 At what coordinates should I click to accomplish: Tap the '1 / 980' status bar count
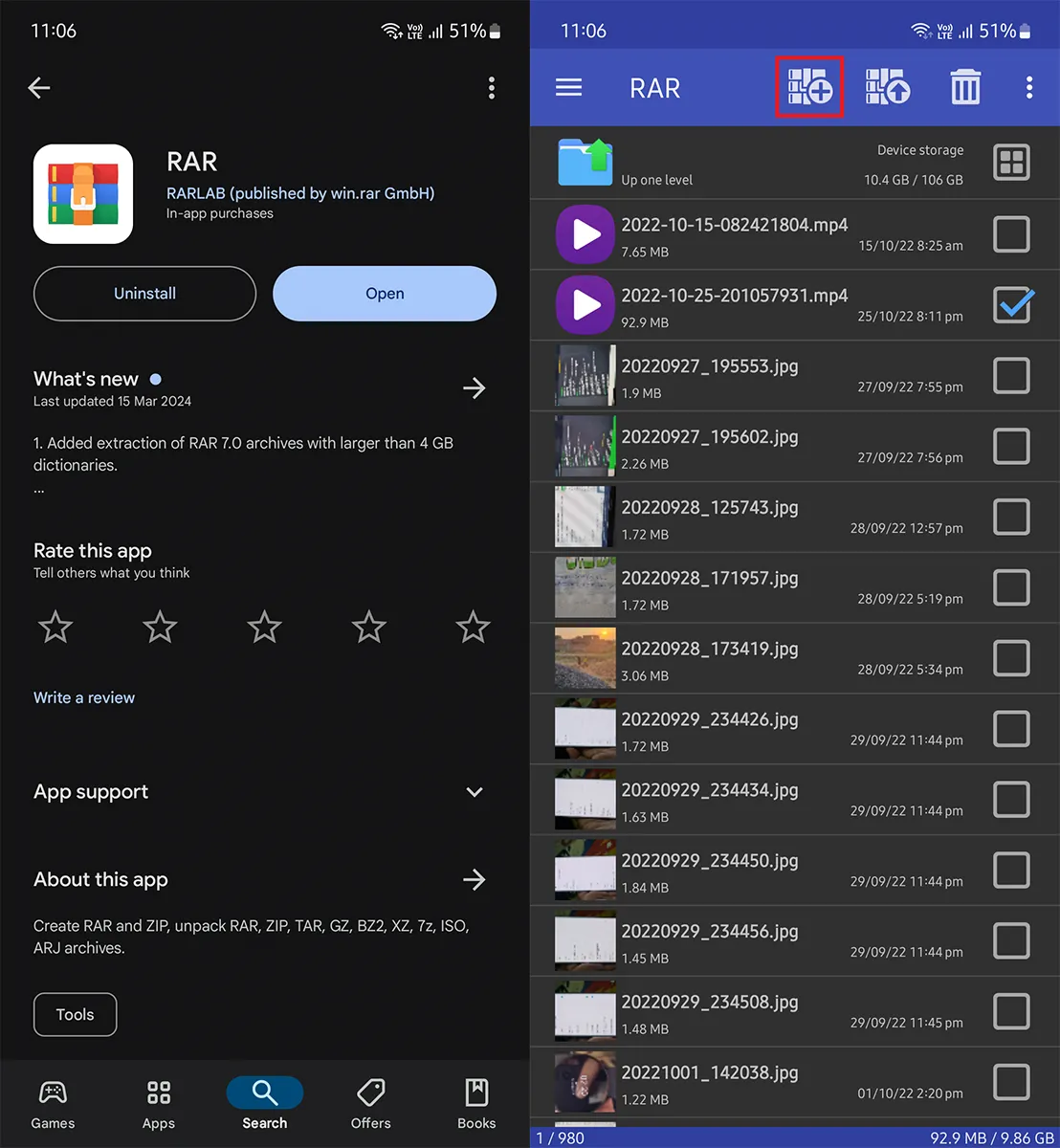pos(560,1137)
